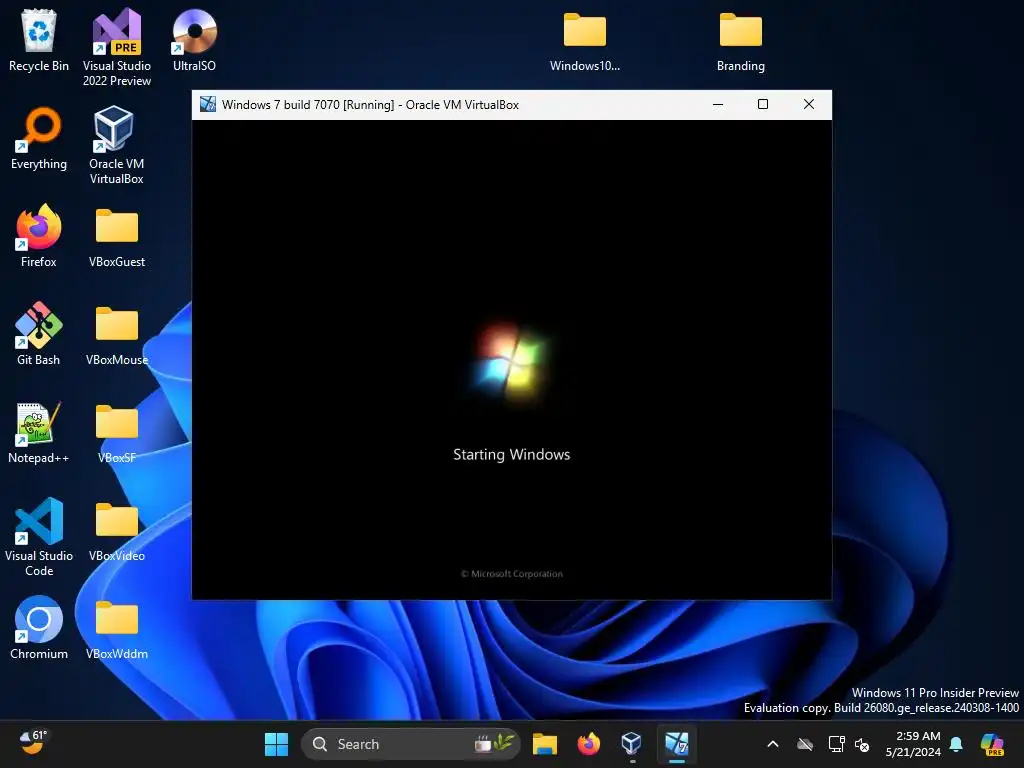Viewport: 1024px width, 768px height.
Task: Minimize the Windows 7 build 7070 VM window
Action: tap(718, 104)
